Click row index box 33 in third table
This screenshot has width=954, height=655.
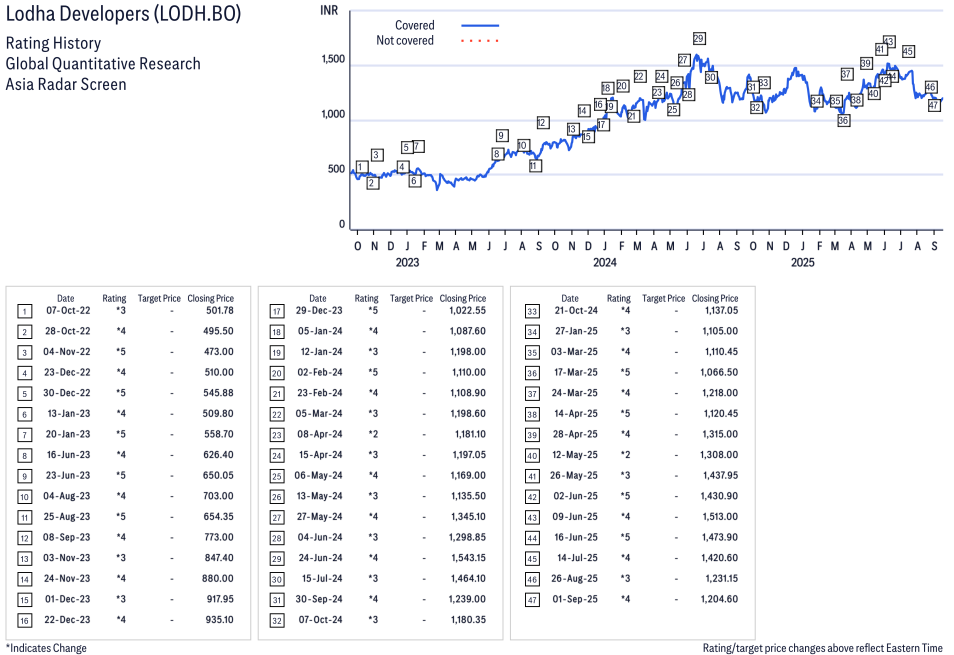[532, 312]
